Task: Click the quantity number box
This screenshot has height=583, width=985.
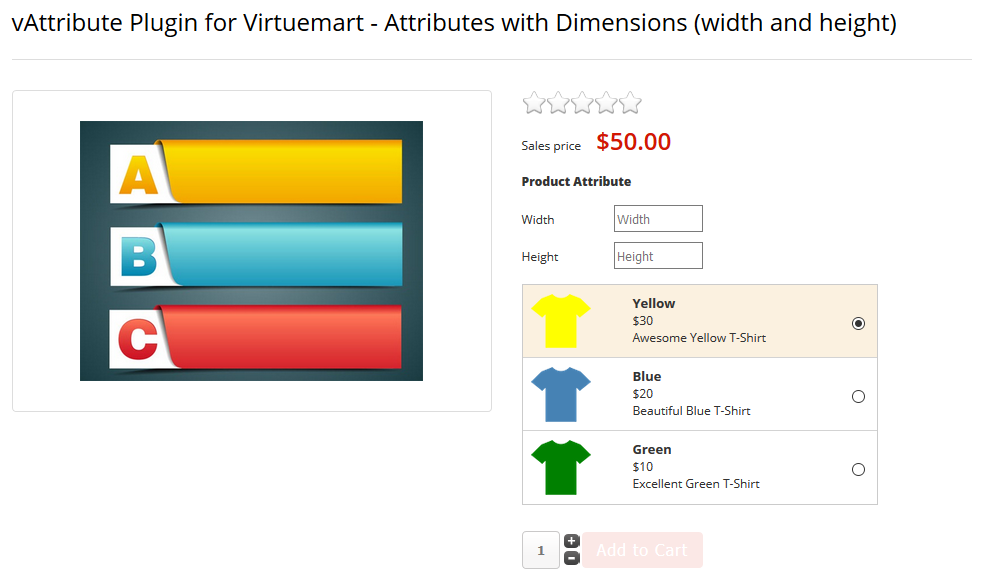Action: 541,550
